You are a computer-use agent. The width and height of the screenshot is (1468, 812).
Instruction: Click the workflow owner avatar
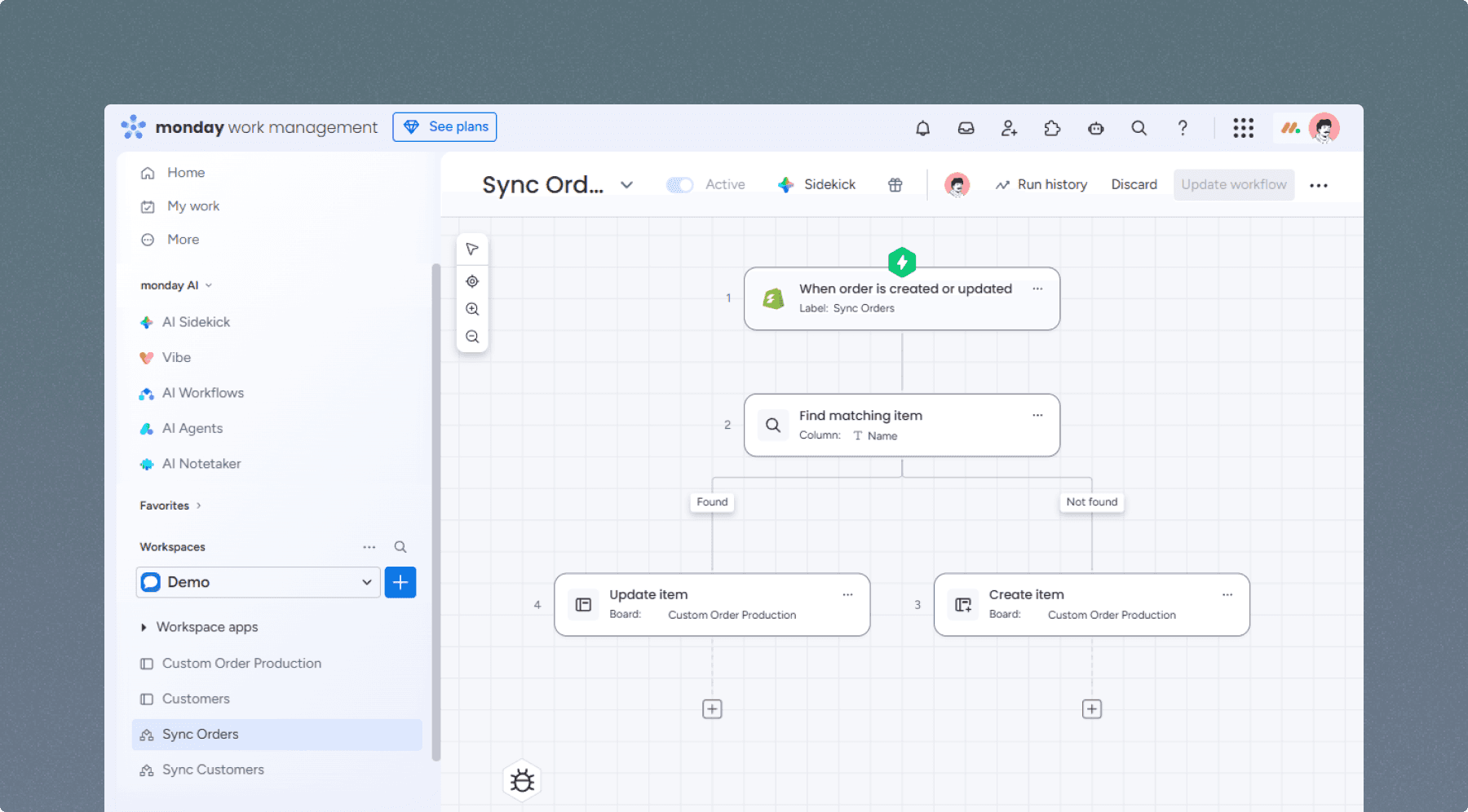pyautogui.click(x=957, y=185)
